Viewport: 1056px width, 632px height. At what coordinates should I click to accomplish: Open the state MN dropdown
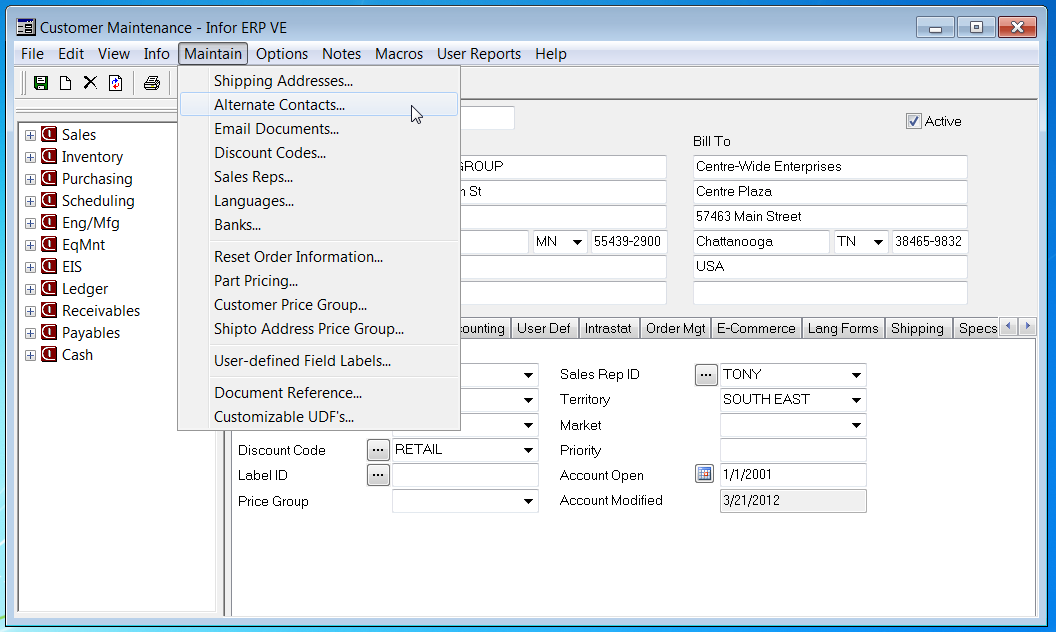(577, 242)
